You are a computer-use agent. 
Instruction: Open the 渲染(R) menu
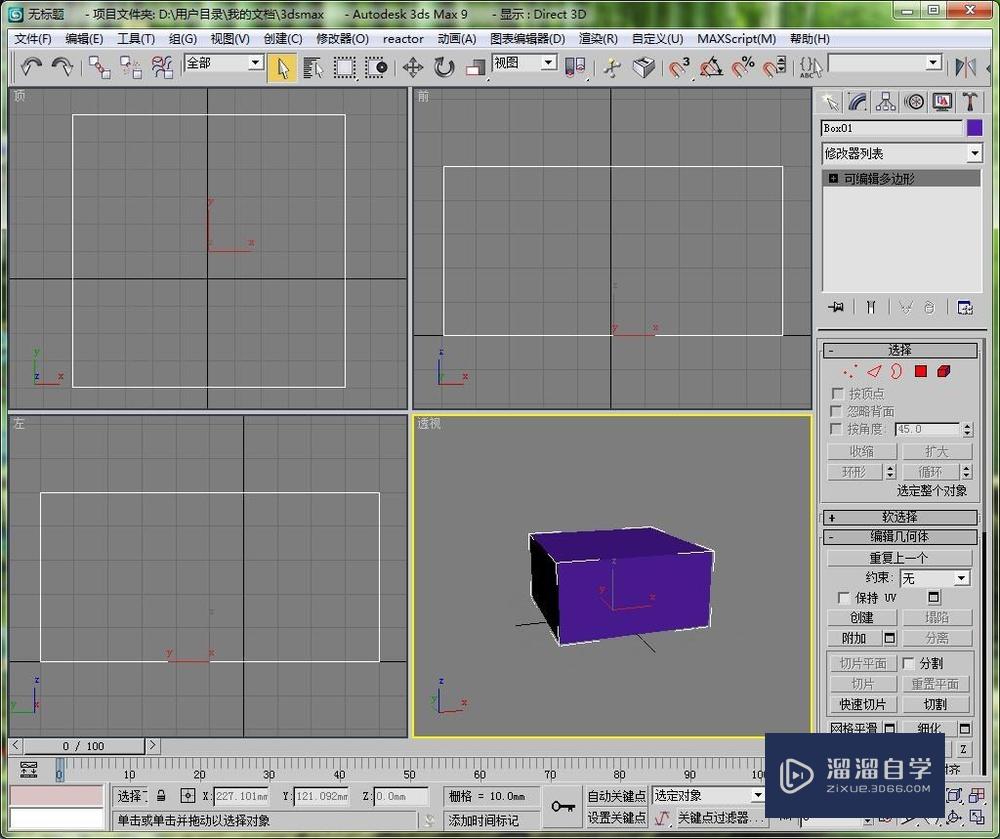point(598,39)
